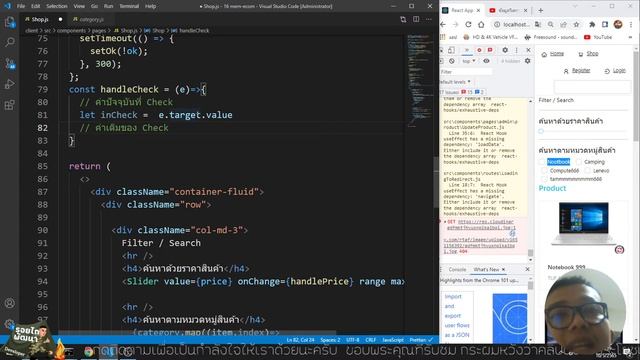Check the Camping category checkbox

(579, 162)
